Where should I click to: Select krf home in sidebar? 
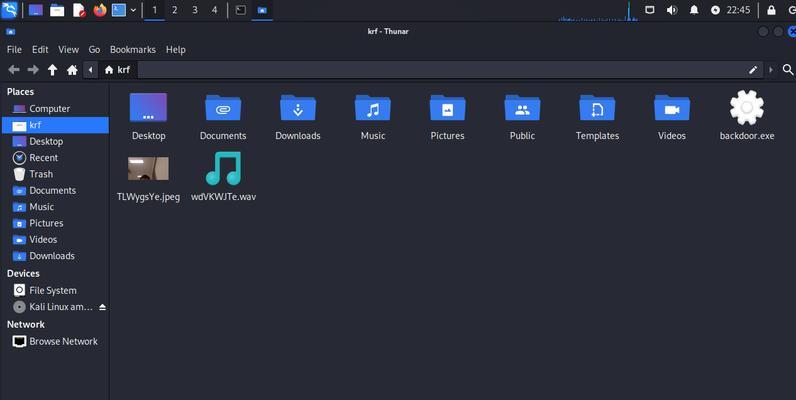(55, 125)
